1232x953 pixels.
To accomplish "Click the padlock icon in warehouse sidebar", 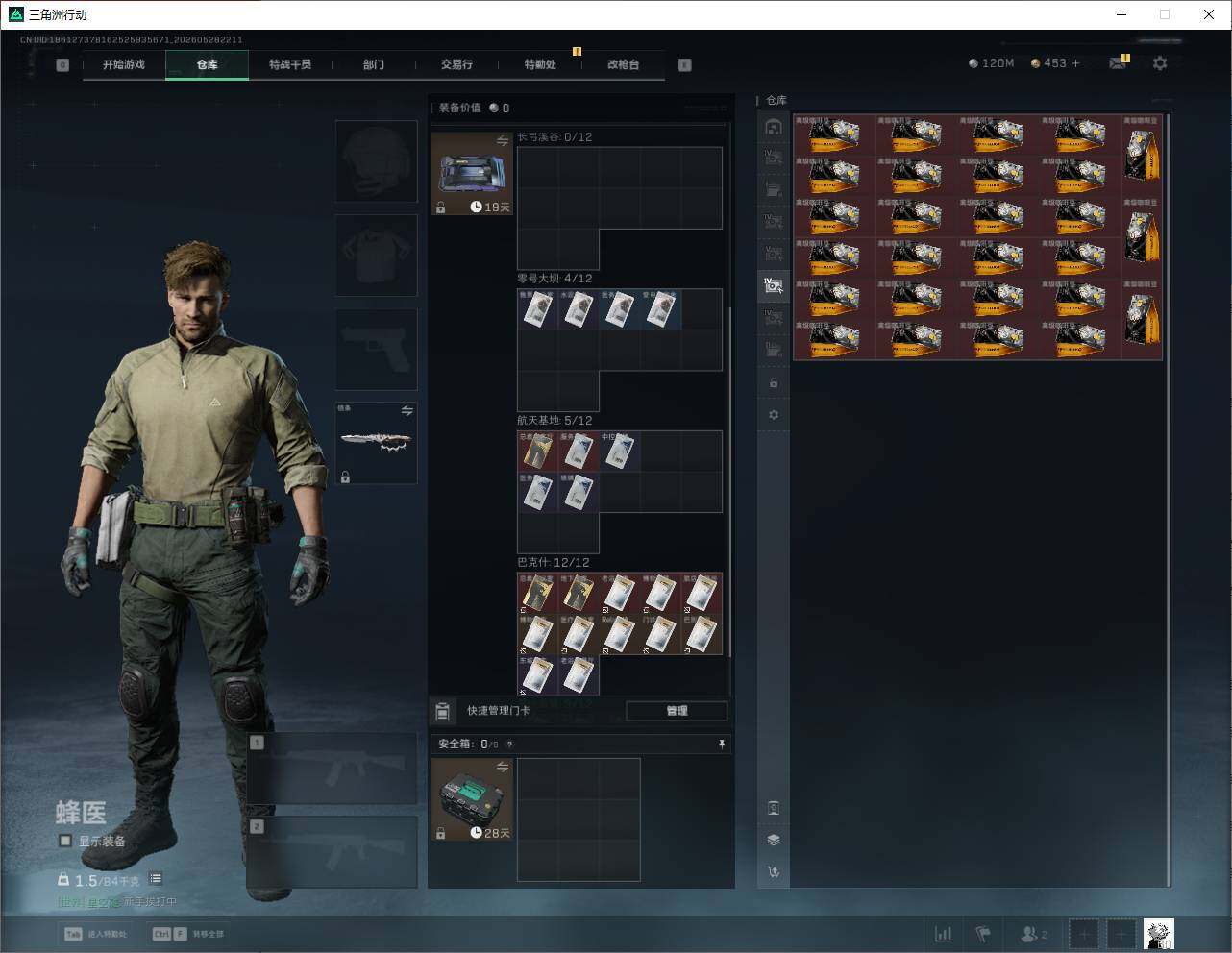I will [x=774, y=382].
